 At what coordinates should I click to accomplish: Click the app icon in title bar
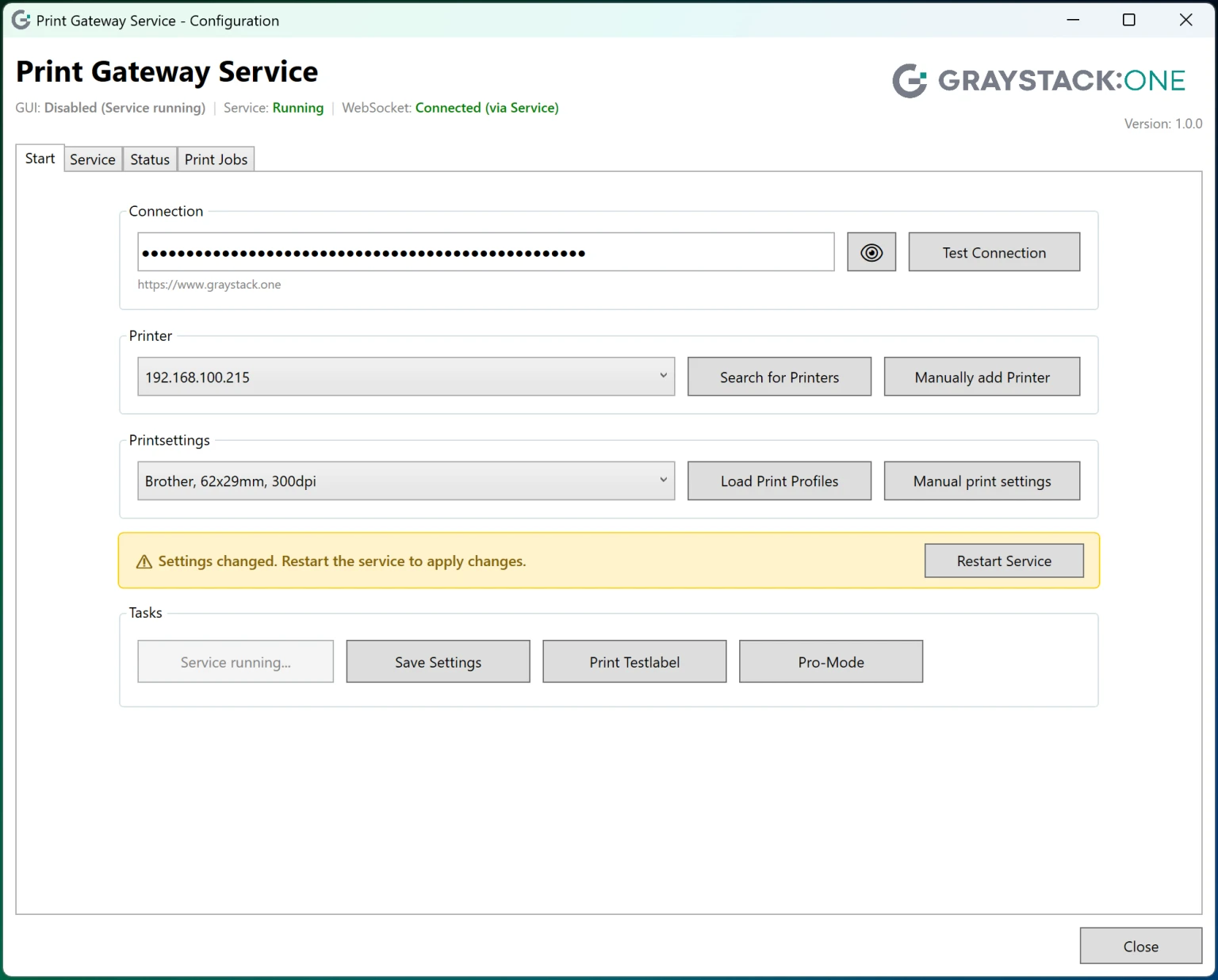(x=21, y=21)
